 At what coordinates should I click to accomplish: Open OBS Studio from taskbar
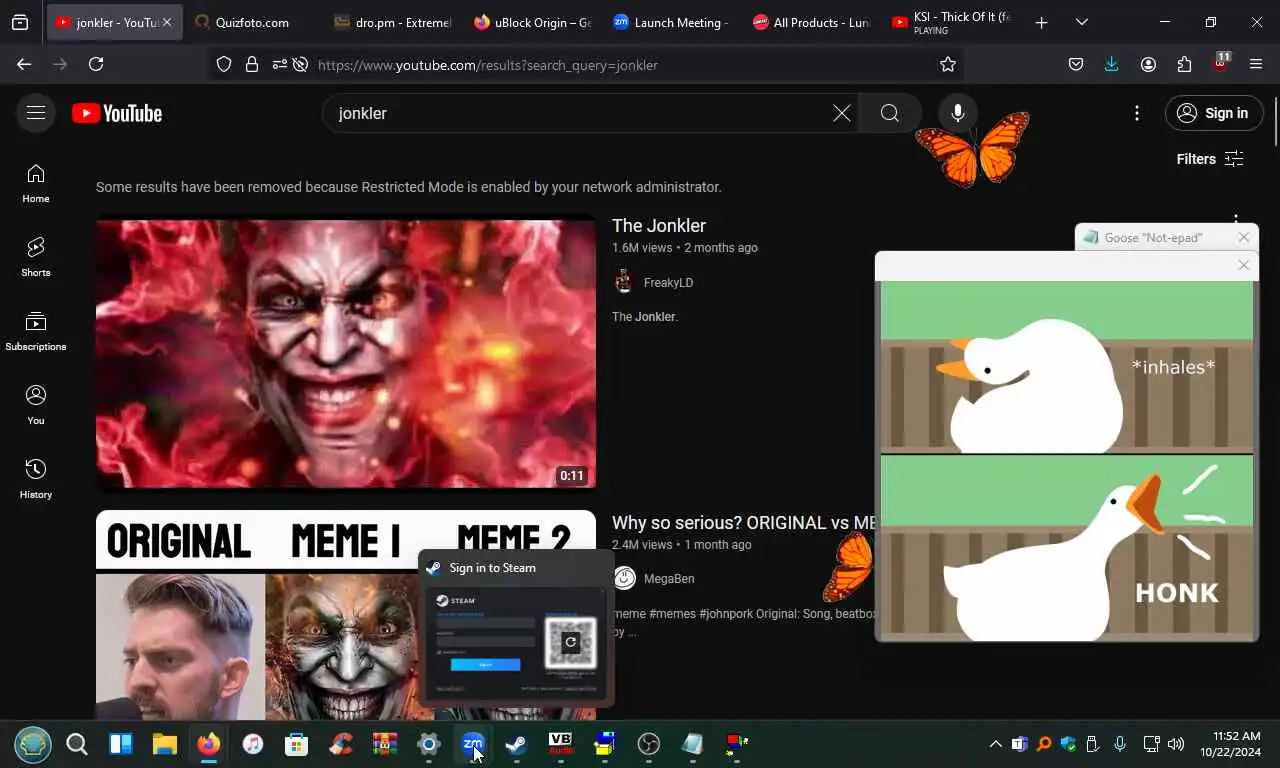click(x=648, y=744)
